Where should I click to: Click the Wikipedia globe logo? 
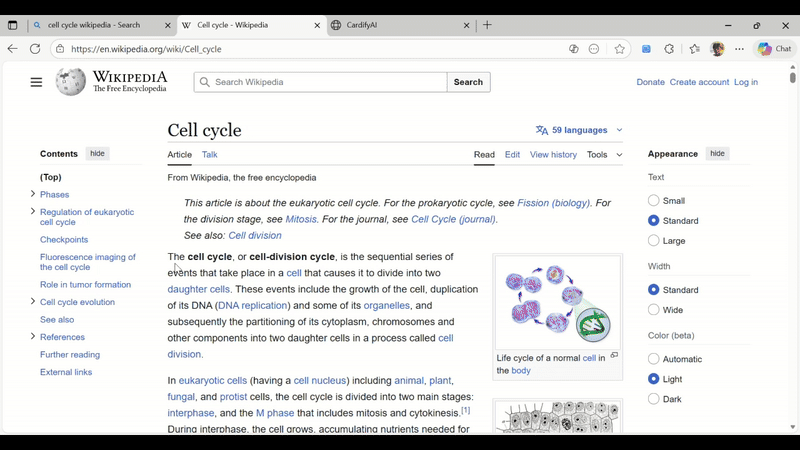tap(71, 82)
